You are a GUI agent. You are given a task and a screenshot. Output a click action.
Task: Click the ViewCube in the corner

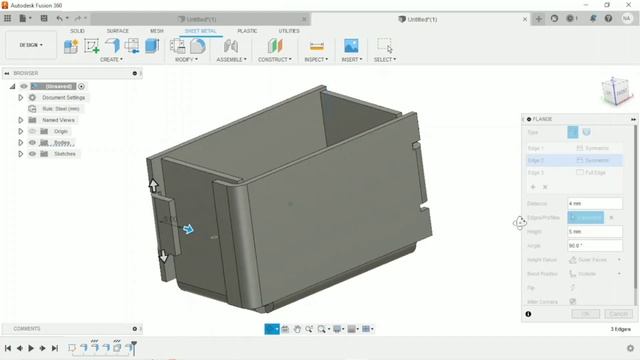[617, 91]
